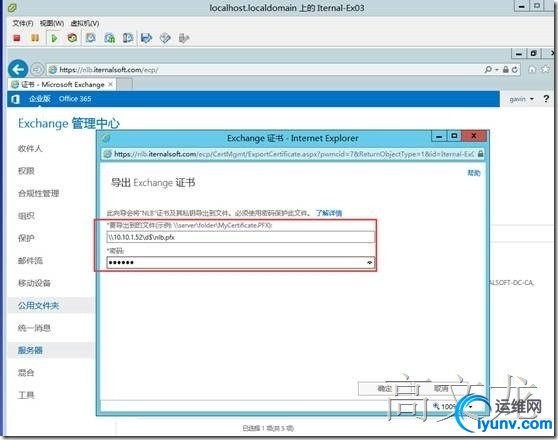Open 服务器 in the left navigation

(30, 350)
